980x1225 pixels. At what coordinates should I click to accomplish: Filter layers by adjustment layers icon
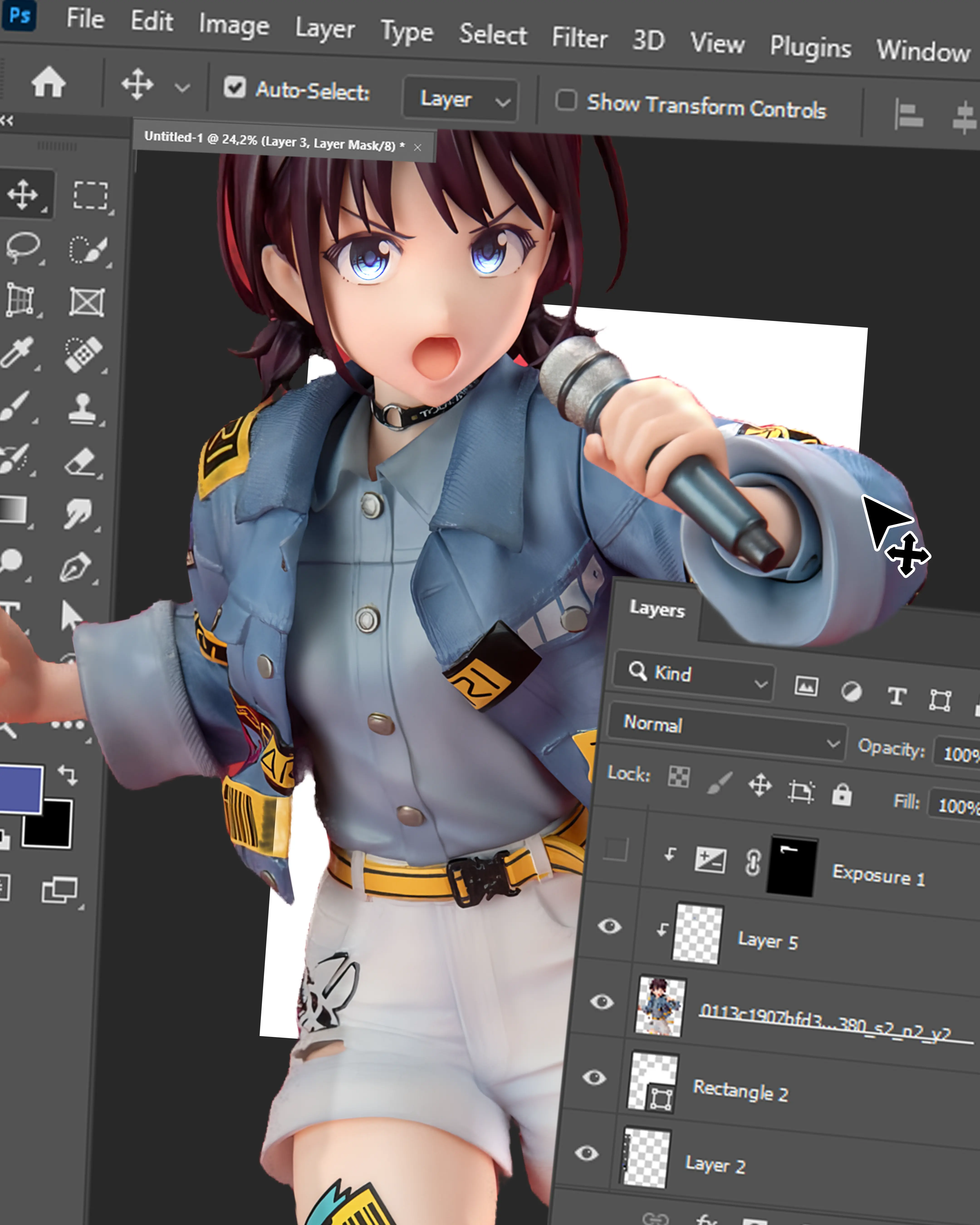coord(851,691)
